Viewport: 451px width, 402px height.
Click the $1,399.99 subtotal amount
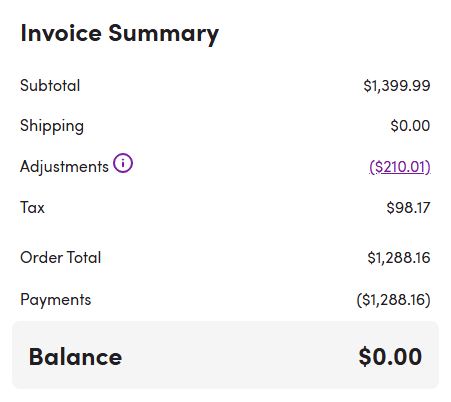[x=397, y=86]
